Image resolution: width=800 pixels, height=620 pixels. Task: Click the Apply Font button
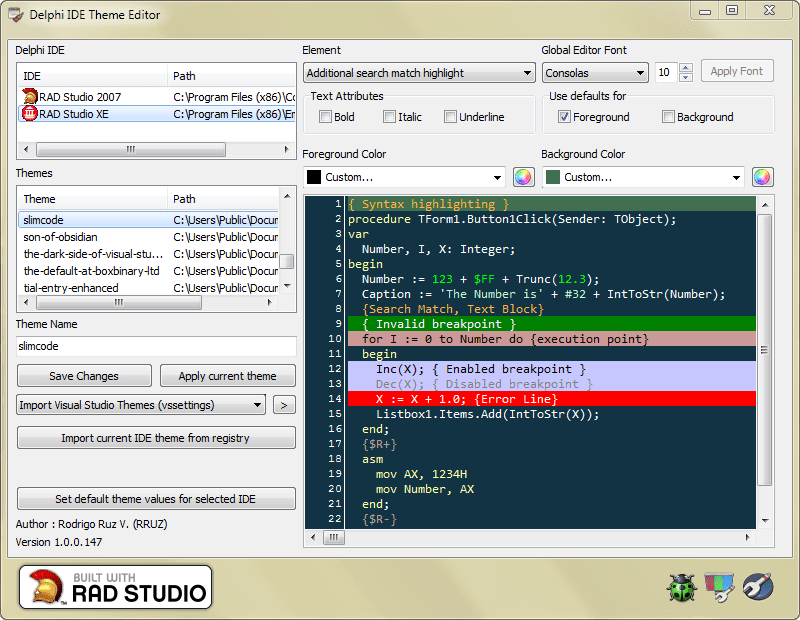coord(737,71)
